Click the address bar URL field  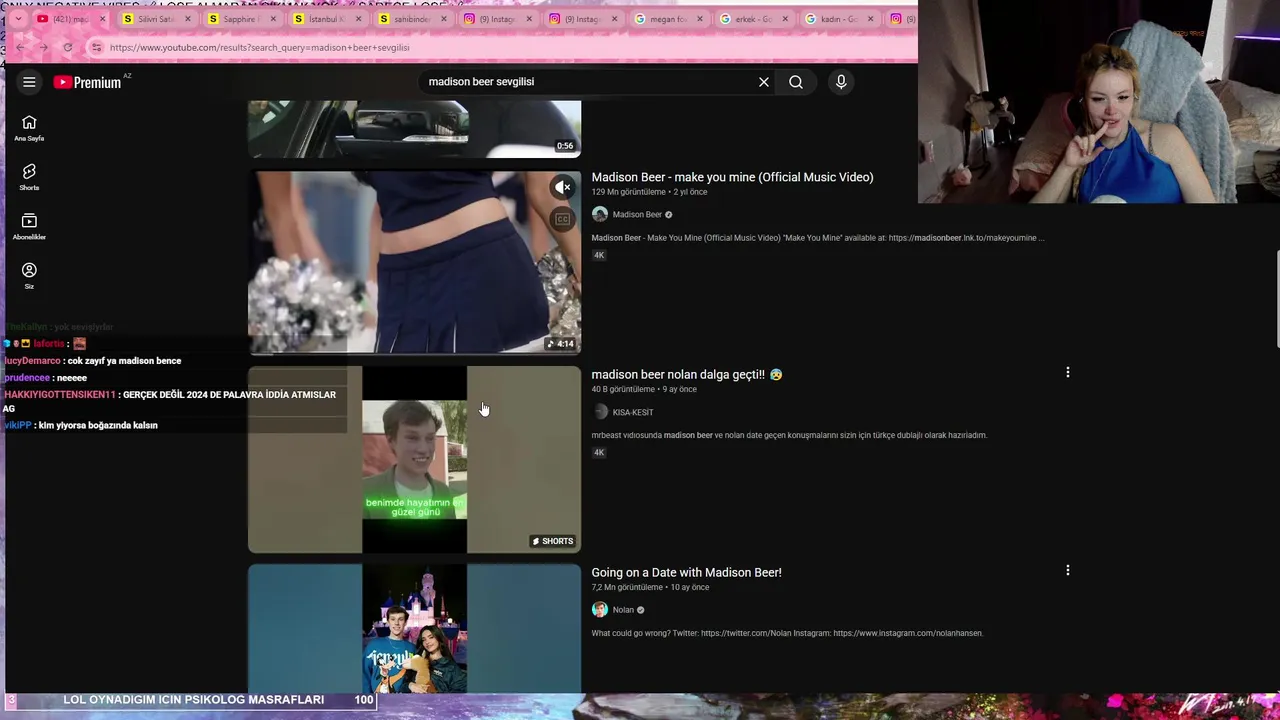(500, 47)
